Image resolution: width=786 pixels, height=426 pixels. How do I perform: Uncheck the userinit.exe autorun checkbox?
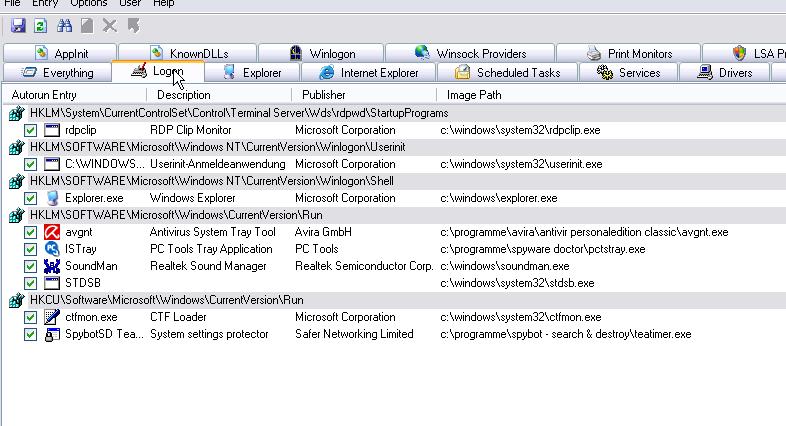pyautogui.click(x=31, y=164)
